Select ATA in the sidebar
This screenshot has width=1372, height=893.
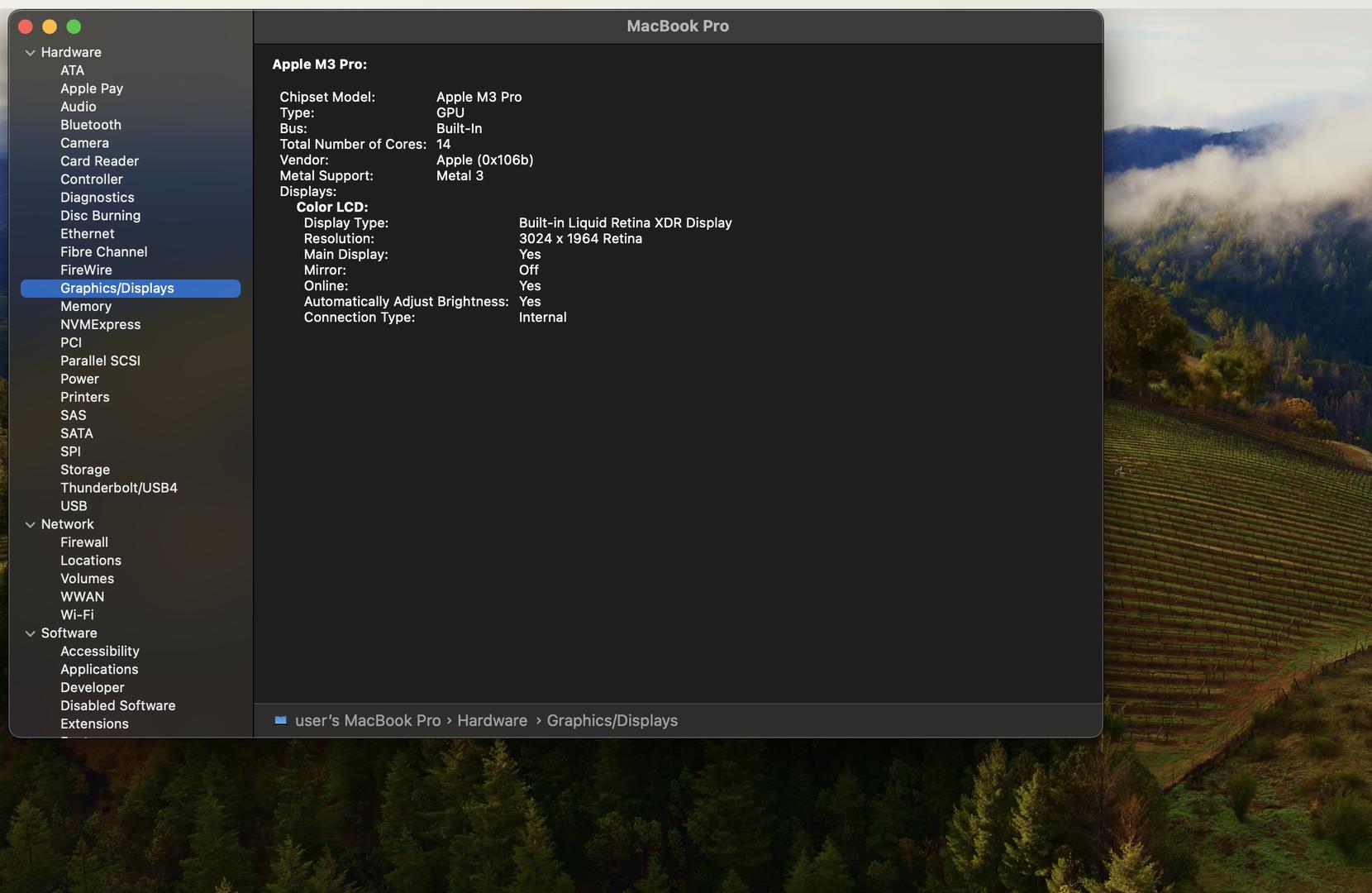point(72,70)
